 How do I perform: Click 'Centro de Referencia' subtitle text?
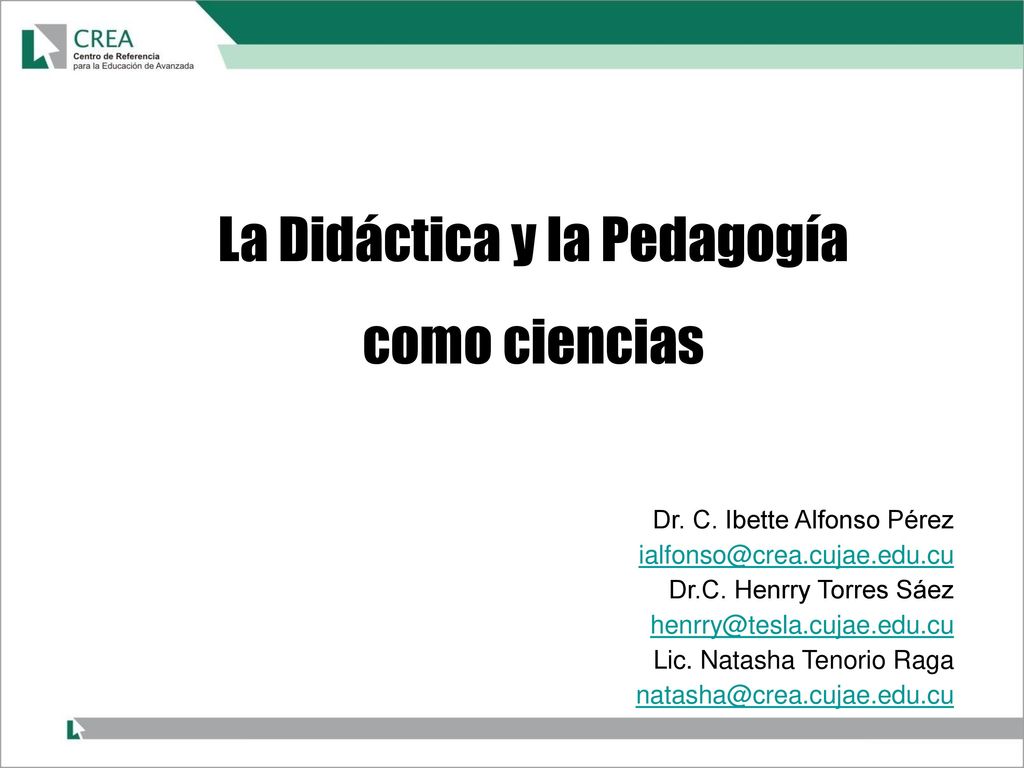click(116, 56)
